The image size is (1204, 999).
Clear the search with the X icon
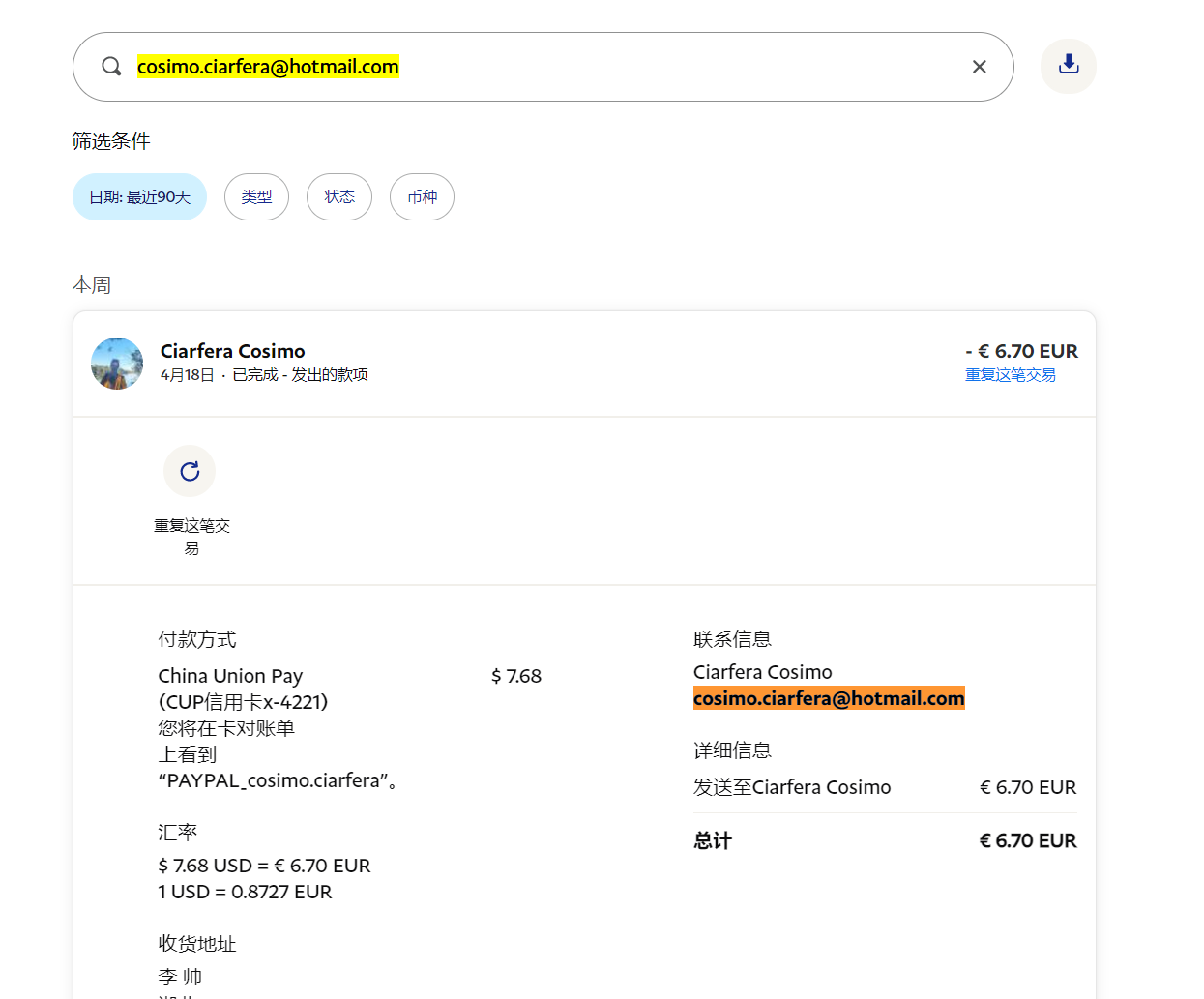coord(979,67)
